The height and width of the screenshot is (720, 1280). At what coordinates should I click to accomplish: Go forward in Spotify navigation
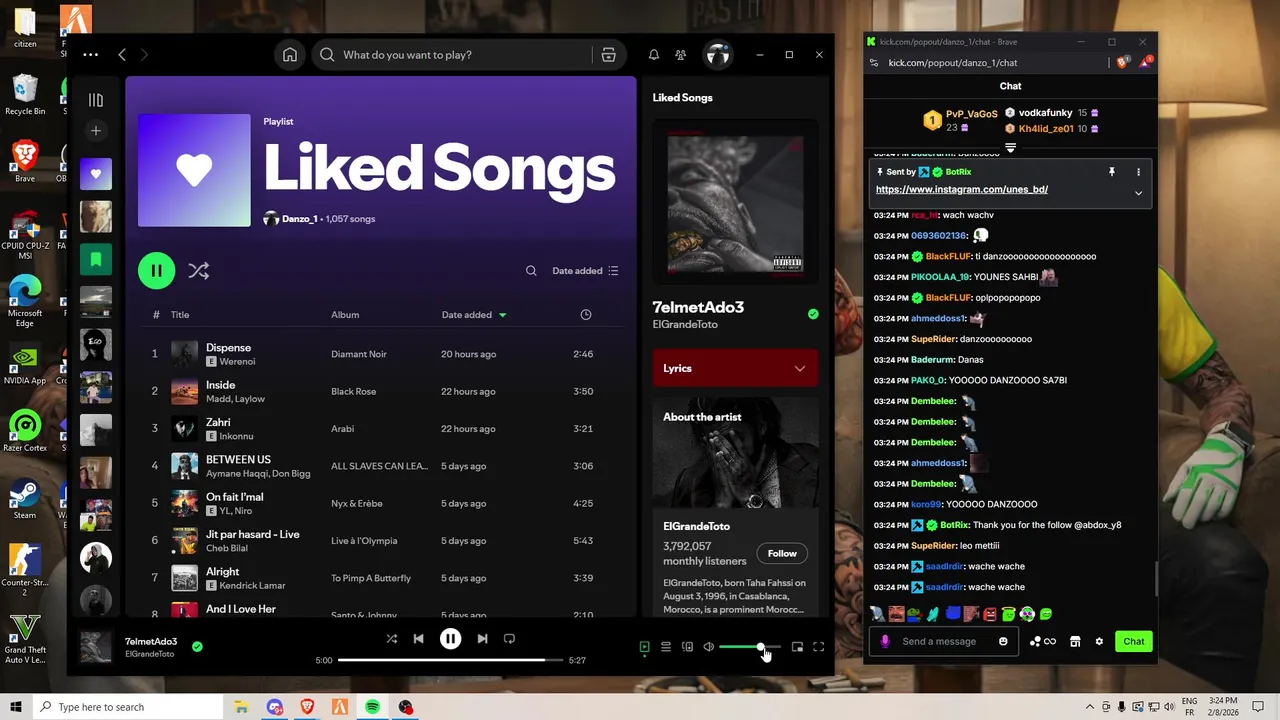[x=144, y=55]
